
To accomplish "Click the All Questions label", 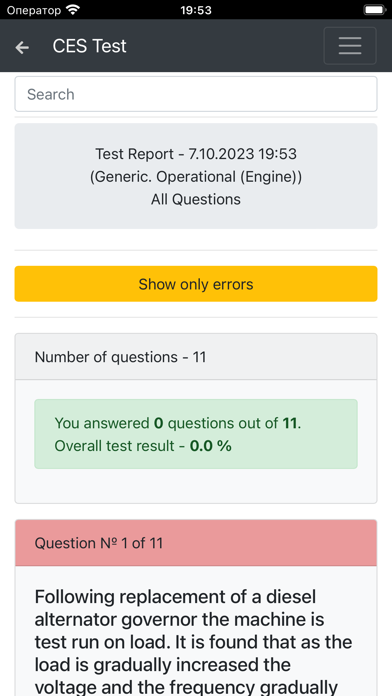I will pyautogui.click(x=196, y=199).
